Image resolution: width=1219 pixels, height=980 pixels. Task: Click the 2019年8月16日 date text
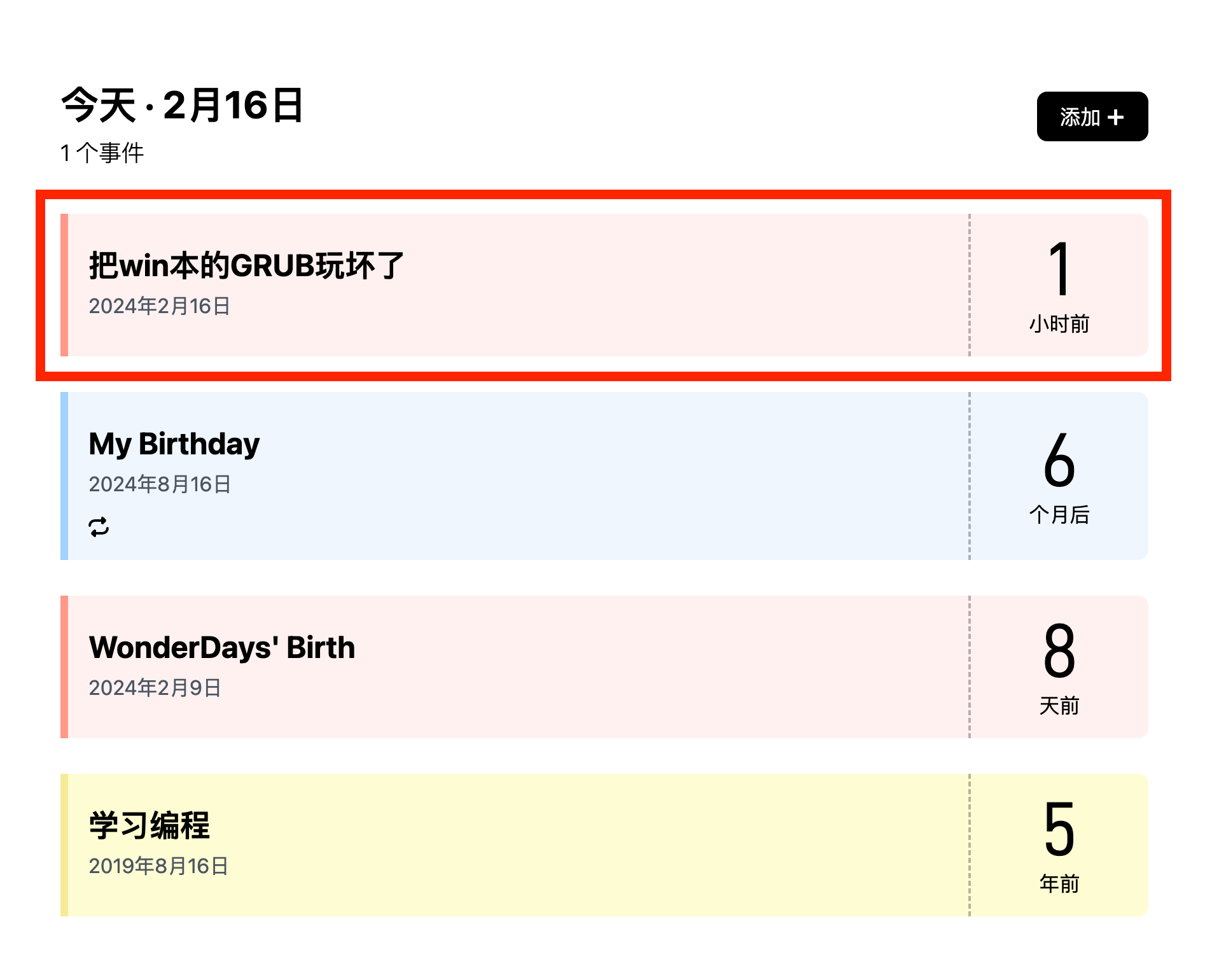point(158,866)
